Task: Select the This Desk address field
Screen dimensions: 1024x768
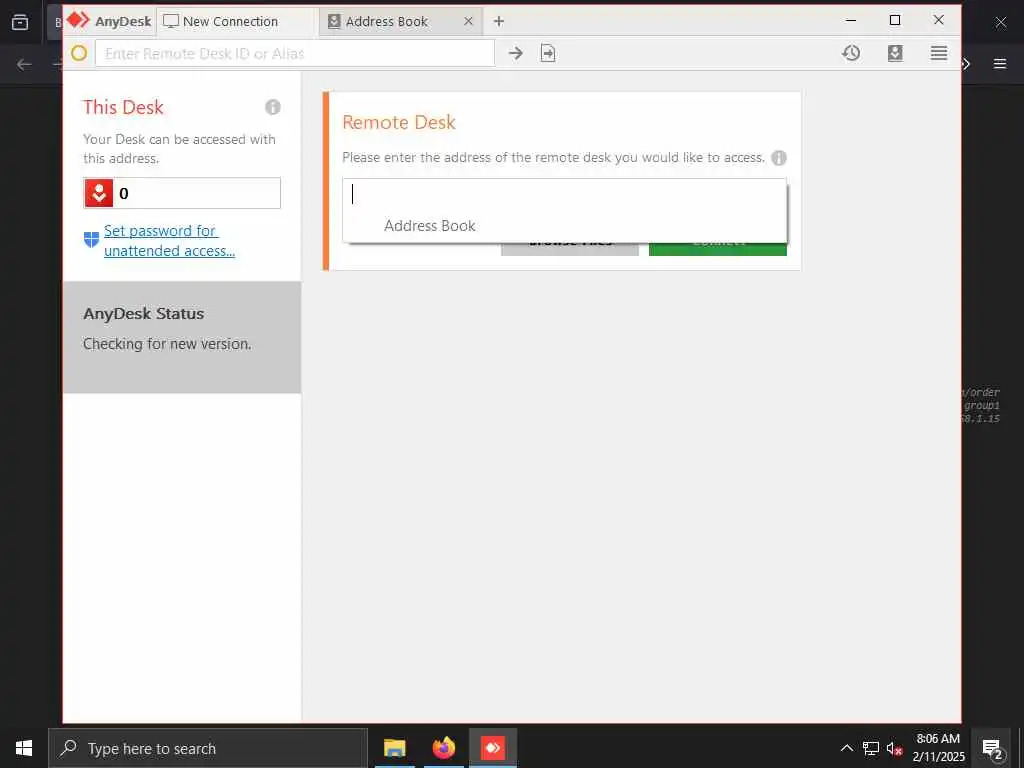Action: coord(182,193)
